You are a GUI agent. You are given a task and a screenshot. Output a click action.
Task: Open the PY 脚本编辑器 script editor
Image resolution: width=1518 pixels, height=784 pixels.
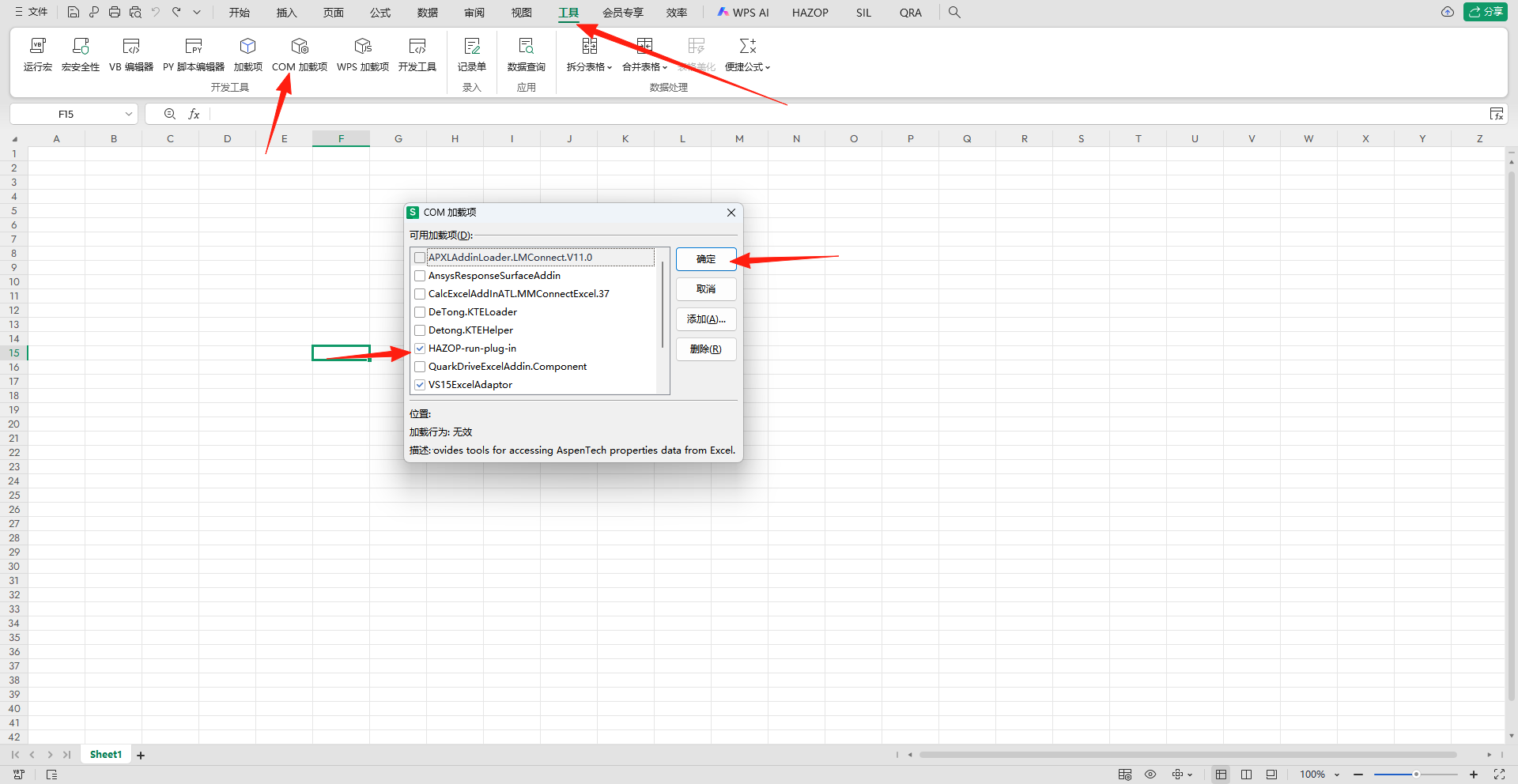194,54
